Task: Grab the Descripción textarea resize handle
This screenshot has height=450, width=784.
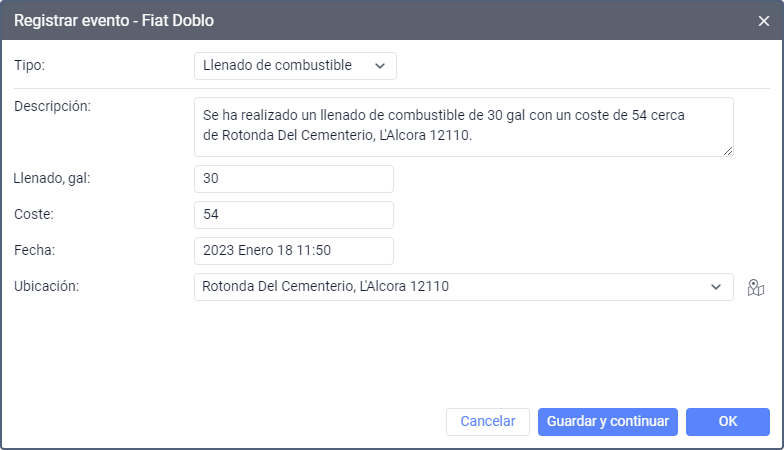Action: 728,151
